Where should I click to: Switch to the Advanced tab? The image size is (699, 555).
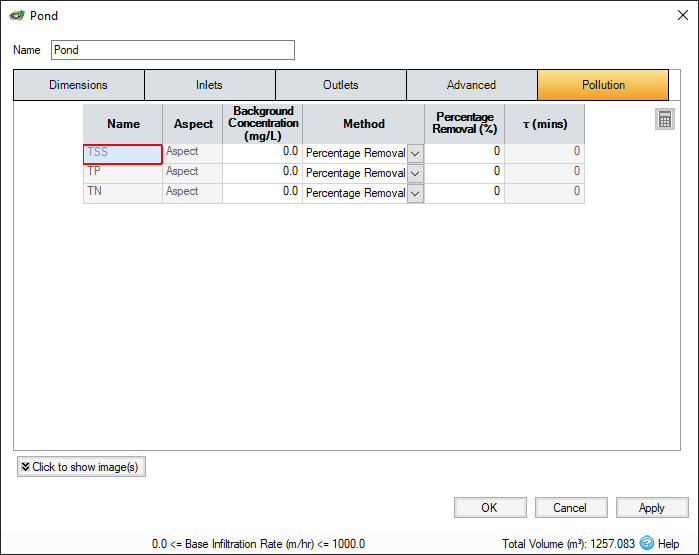[472, 85]
